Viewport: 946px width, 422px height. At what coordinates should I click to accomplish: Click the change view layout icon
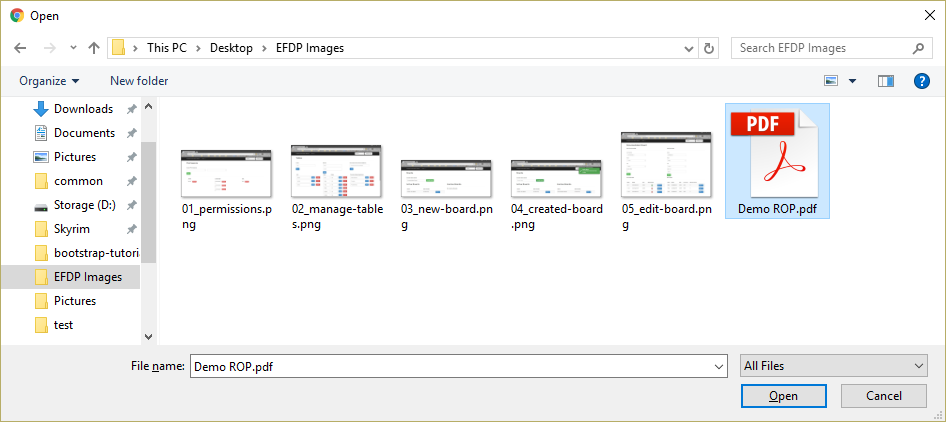(x=832, y=81)
